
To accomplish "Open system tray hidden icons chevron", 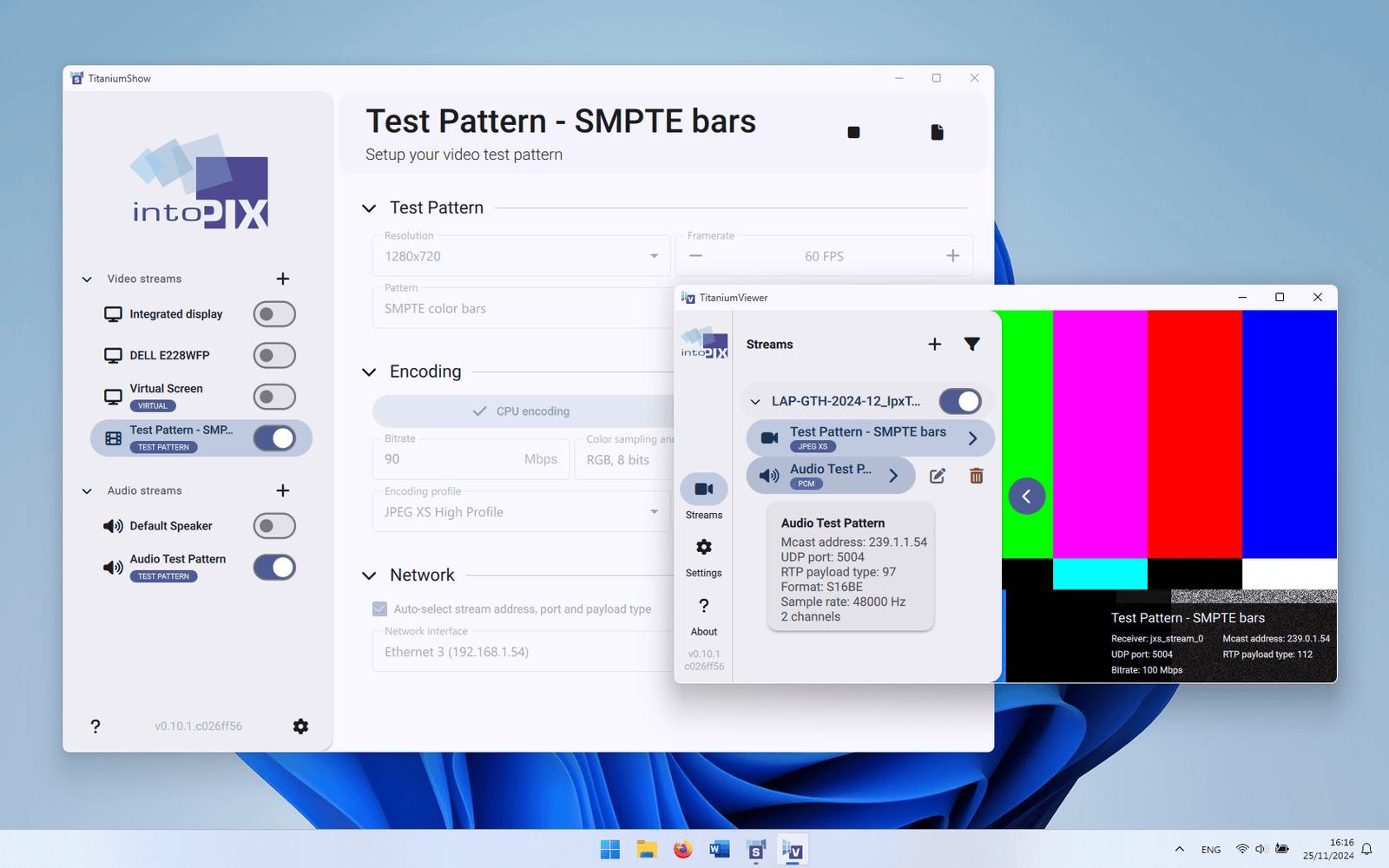I will [1179, 849].
